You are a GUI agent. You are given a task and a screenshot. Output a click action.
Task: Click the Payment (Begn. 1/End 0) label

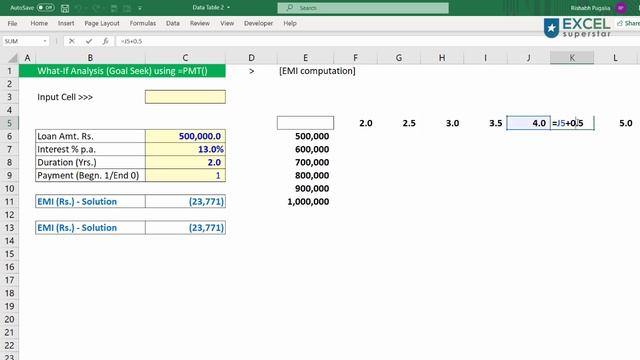click(88, 175)
